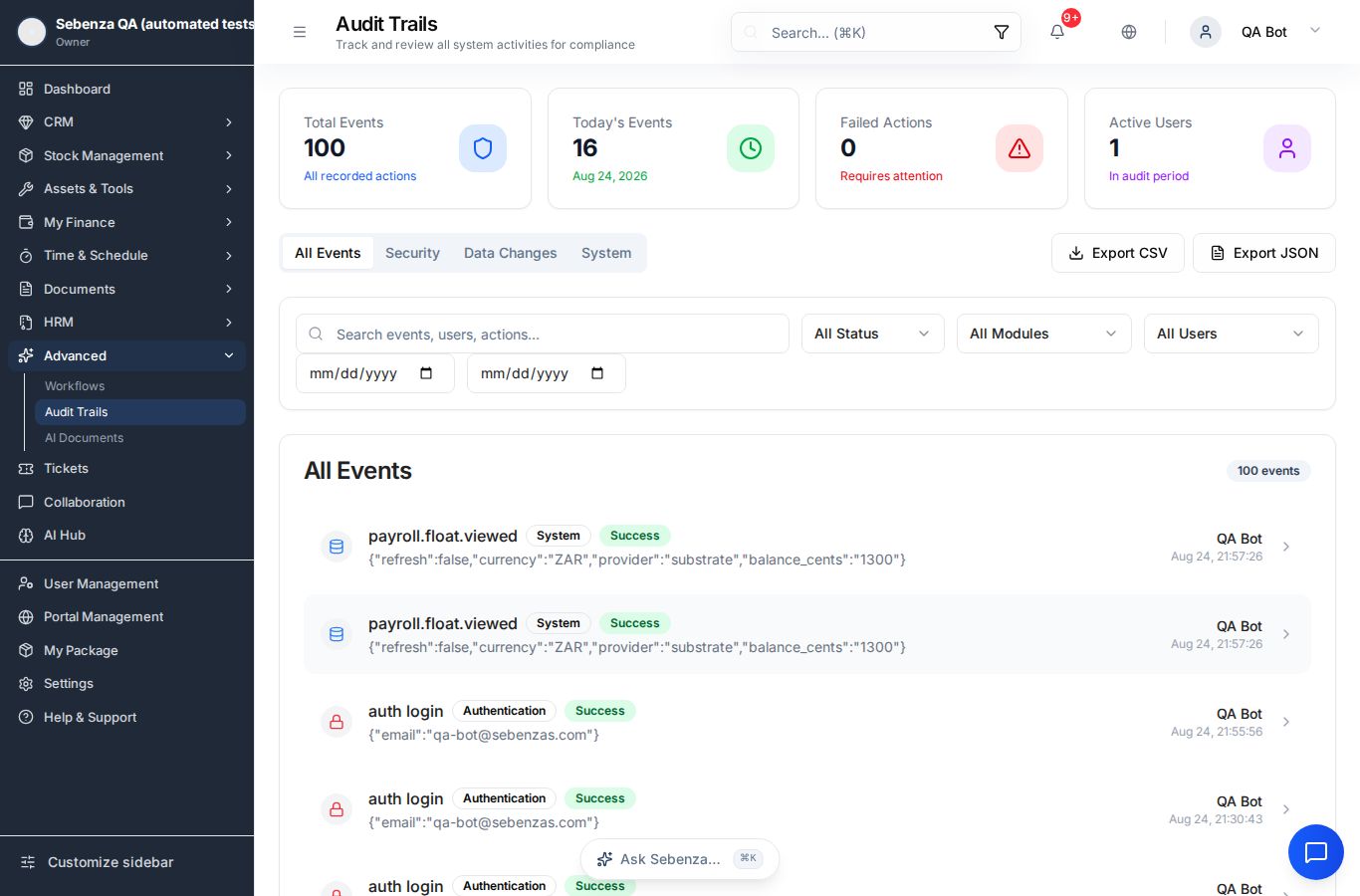Select the All Events tab

(x=328, y=253)
